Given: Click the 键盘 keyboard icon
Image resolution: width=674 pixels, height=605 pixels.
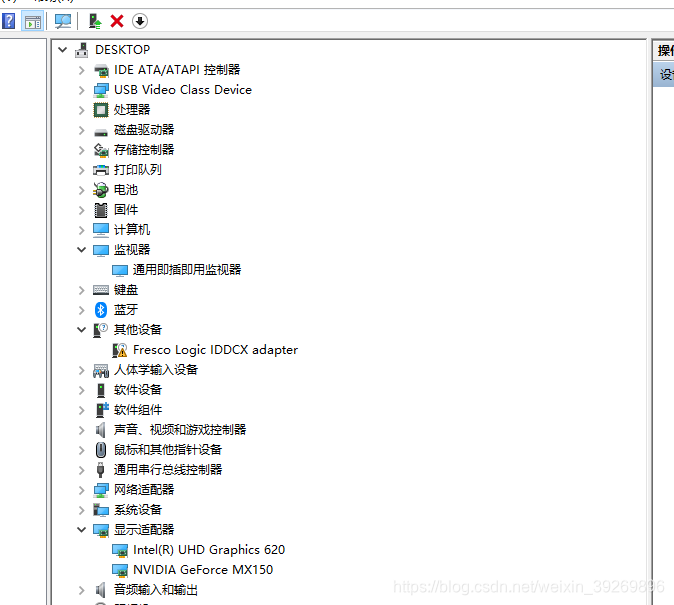Looking at the screenshot, I should (101, 290).
